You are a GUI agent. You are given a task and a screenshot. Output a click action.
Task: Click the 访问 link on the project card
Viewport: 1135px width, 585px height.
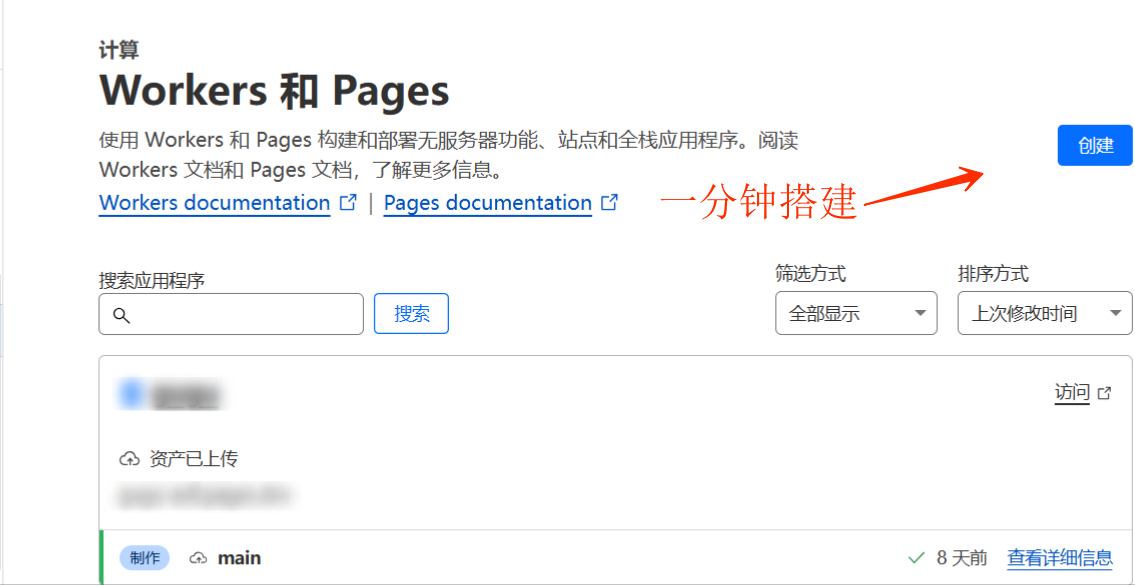1071,392
